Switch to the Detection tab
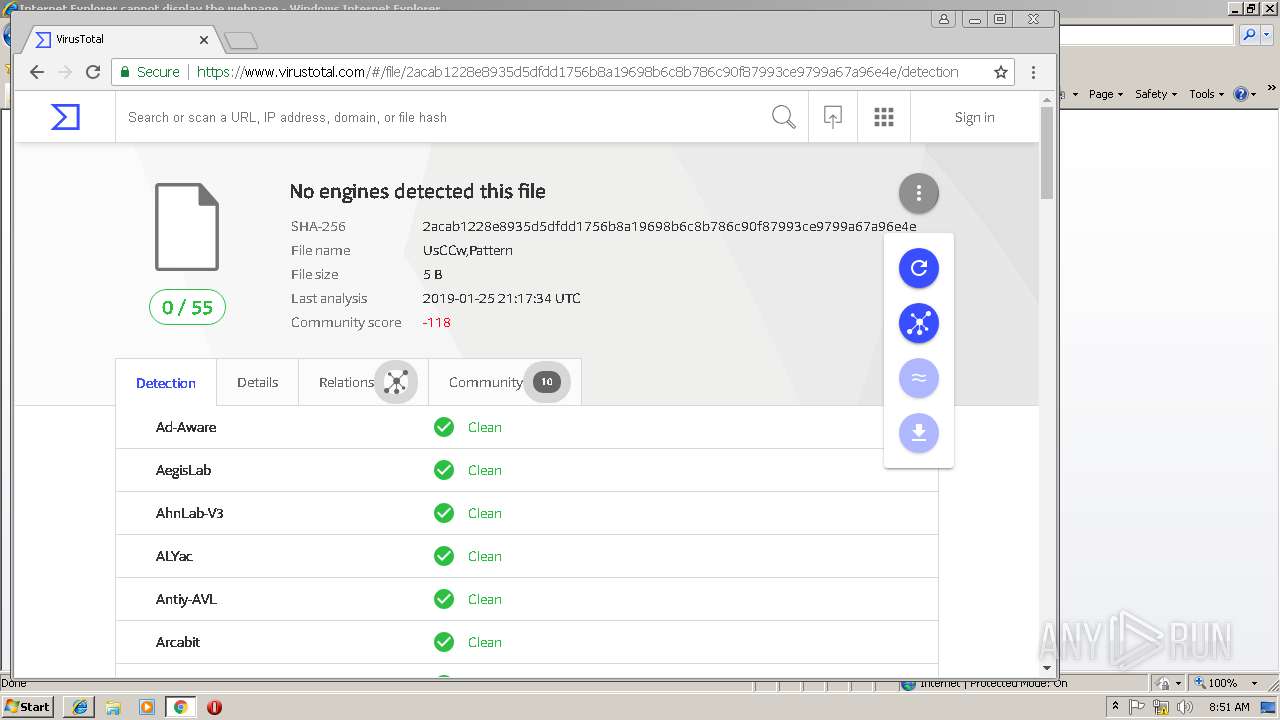This screenshot has width=1280, height=720. pos(166,383)
